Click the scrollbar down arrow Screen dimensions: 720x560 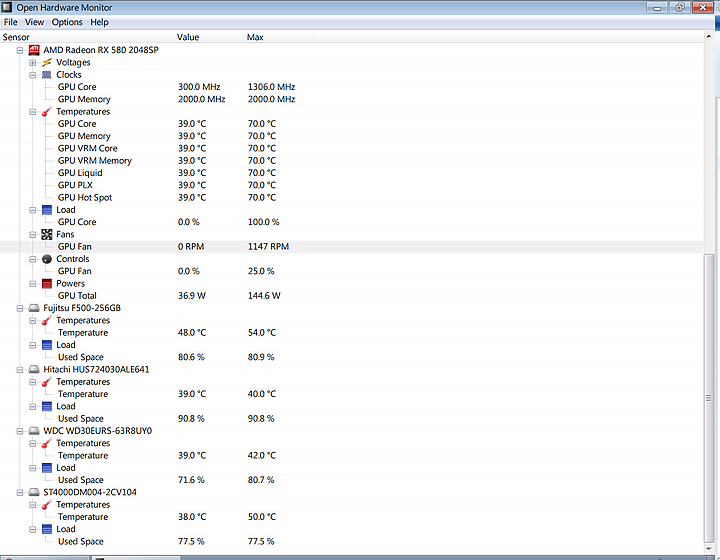(x=709, y=549)
